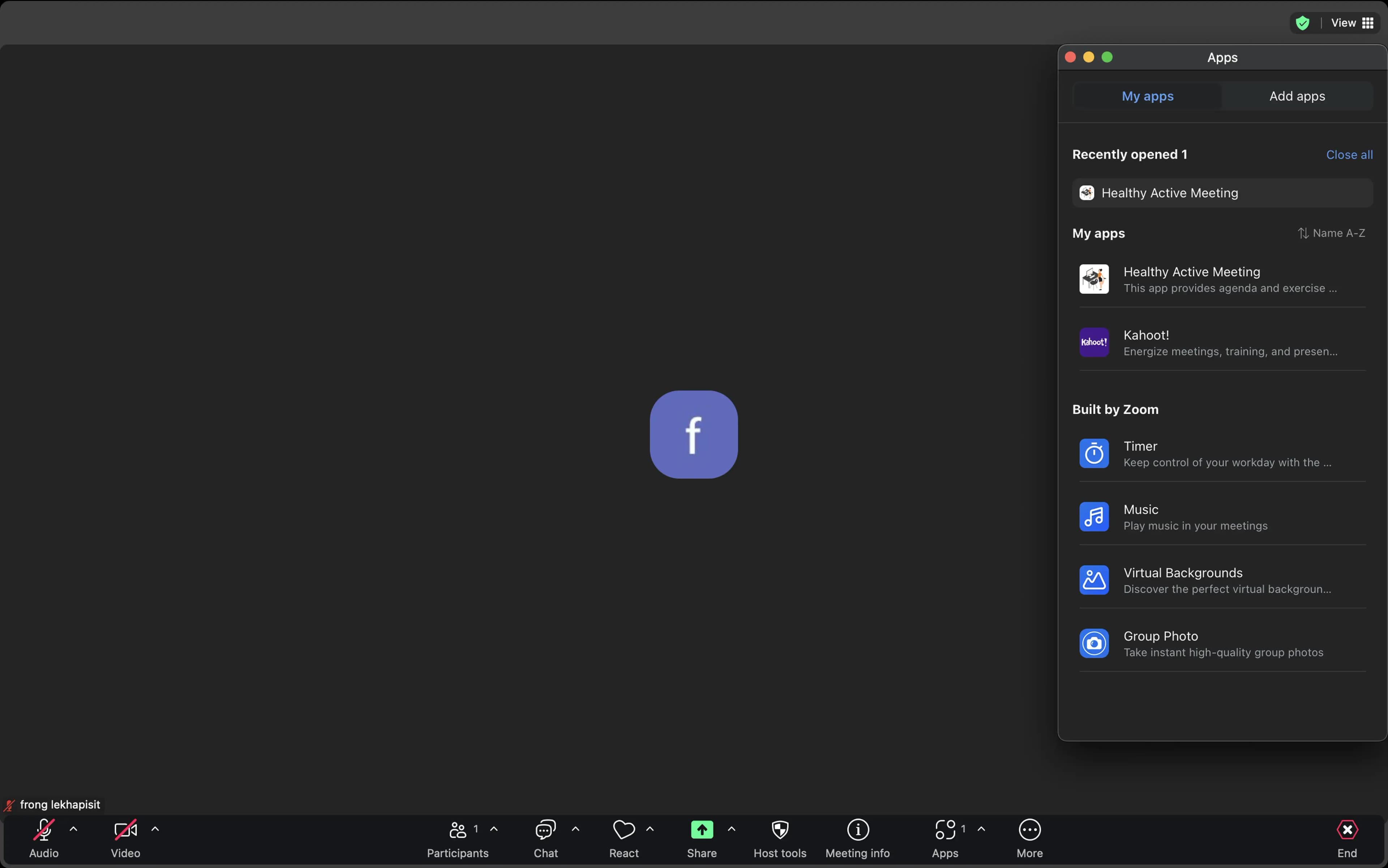This screenshot has height=868, width=1388.
Task: Show Meeting info
Action: tap(857, 830)
